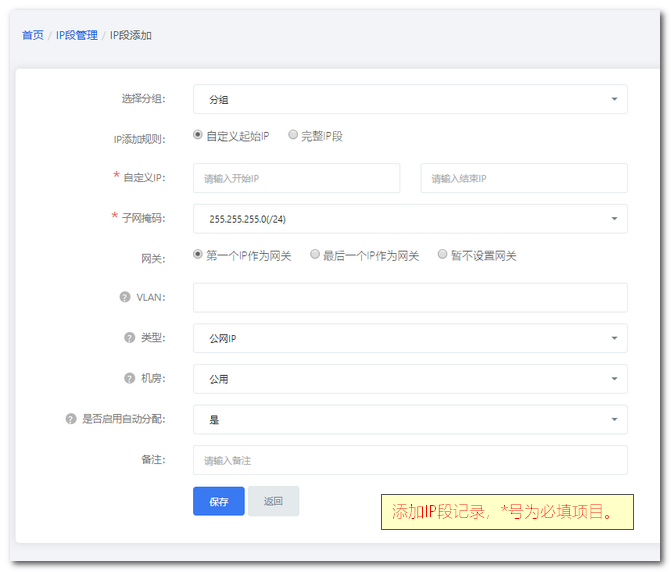Image resolution: width=671 pixels, height=572 pixels.
Task: Select the 自定义起始IP radio button
Action: (197, 135)
